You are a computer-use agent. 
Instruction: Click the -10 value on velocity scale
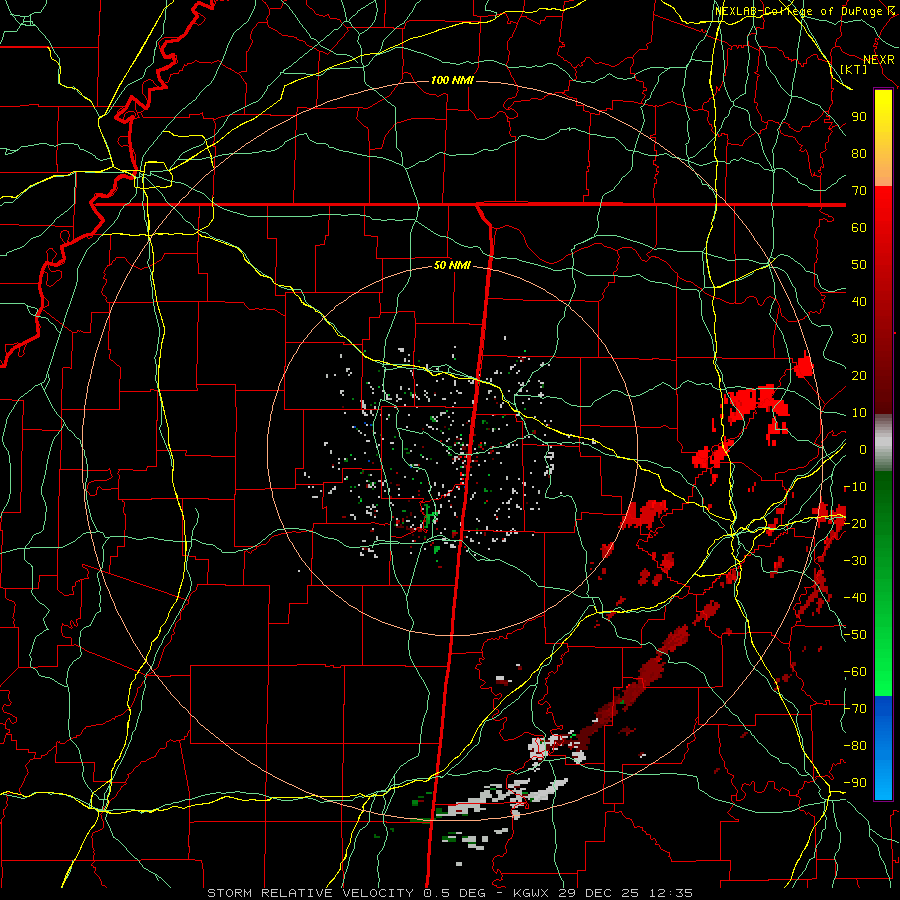pyautogui.click(x=855, y=487)
